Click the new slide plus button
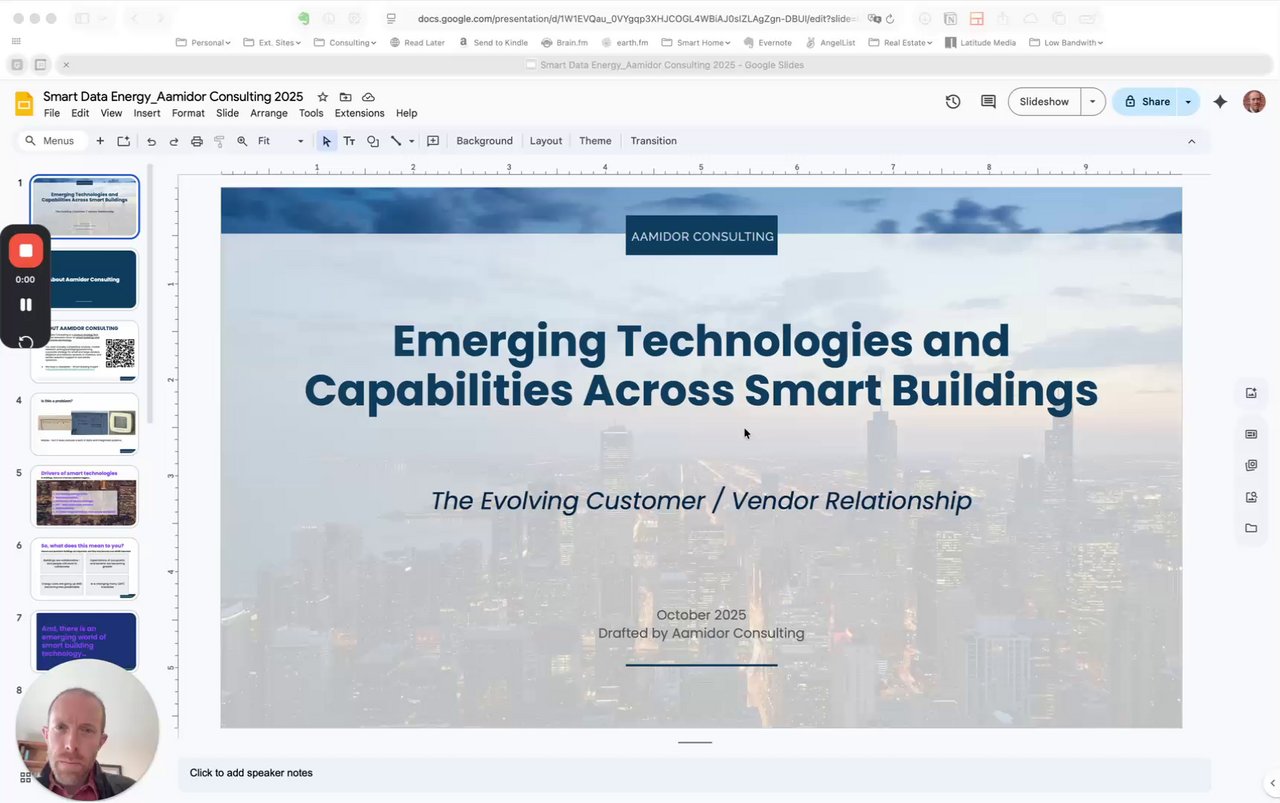The image size is (1280, 803). coord(100,141)
